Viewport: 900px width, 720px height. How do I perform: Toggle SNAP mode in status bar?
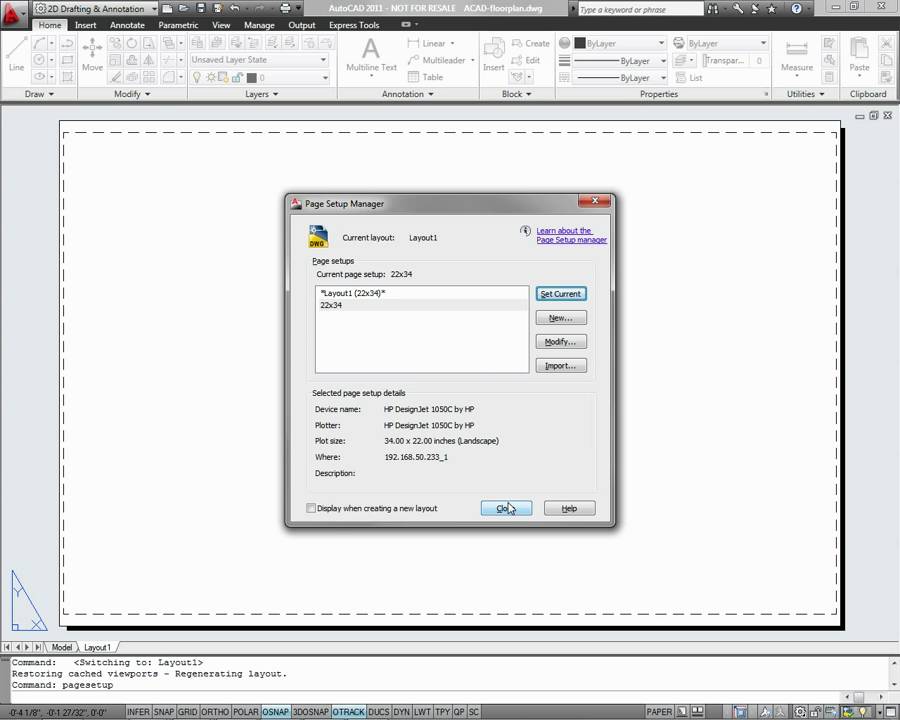[164, 712]
